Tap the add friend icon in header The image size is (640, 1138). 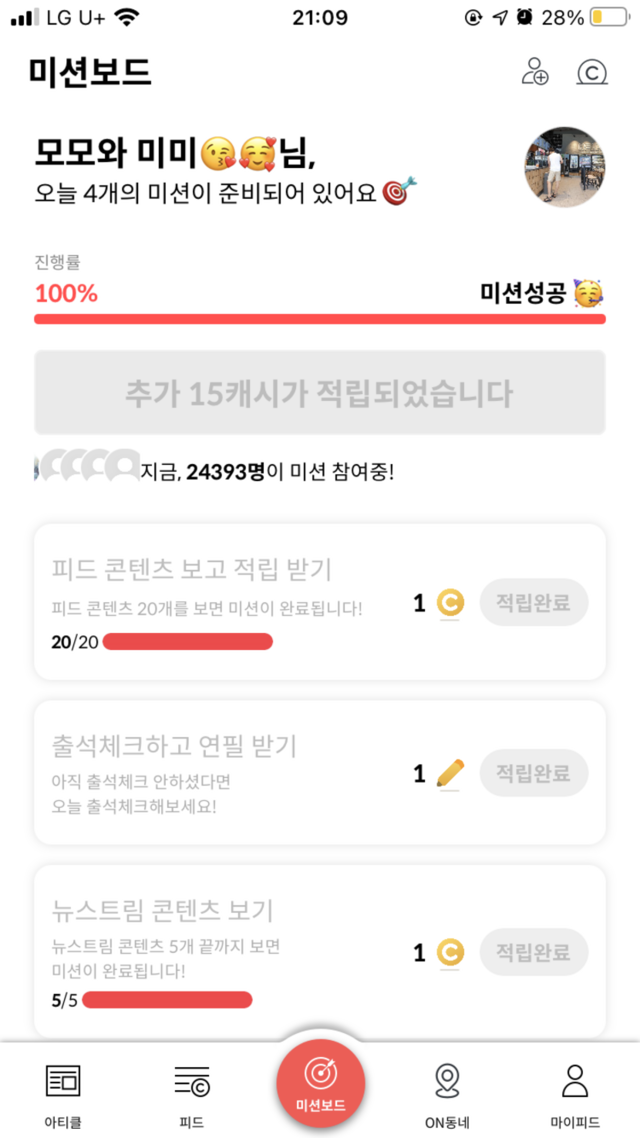coord(535,73)
